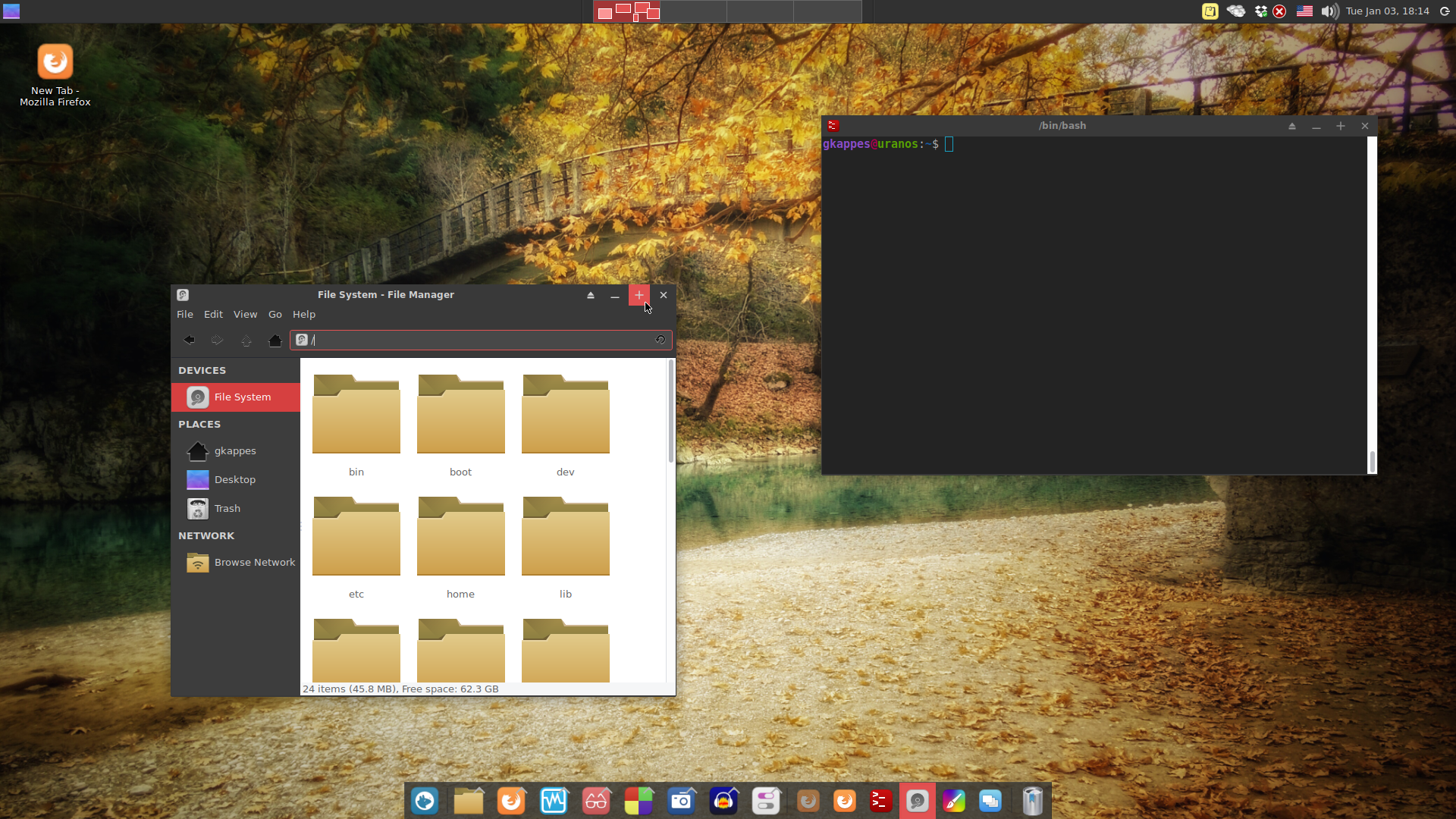Click the US flag keyboard layout indicator
The height and width of the screenshot is (819, 1456).
pos(1304,11)
